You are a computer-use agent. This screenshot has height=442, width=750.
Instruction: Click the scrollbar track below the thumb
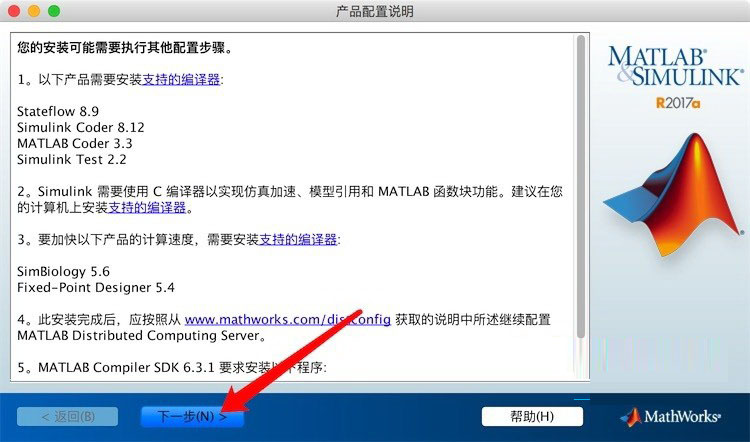tap(581, 360)
